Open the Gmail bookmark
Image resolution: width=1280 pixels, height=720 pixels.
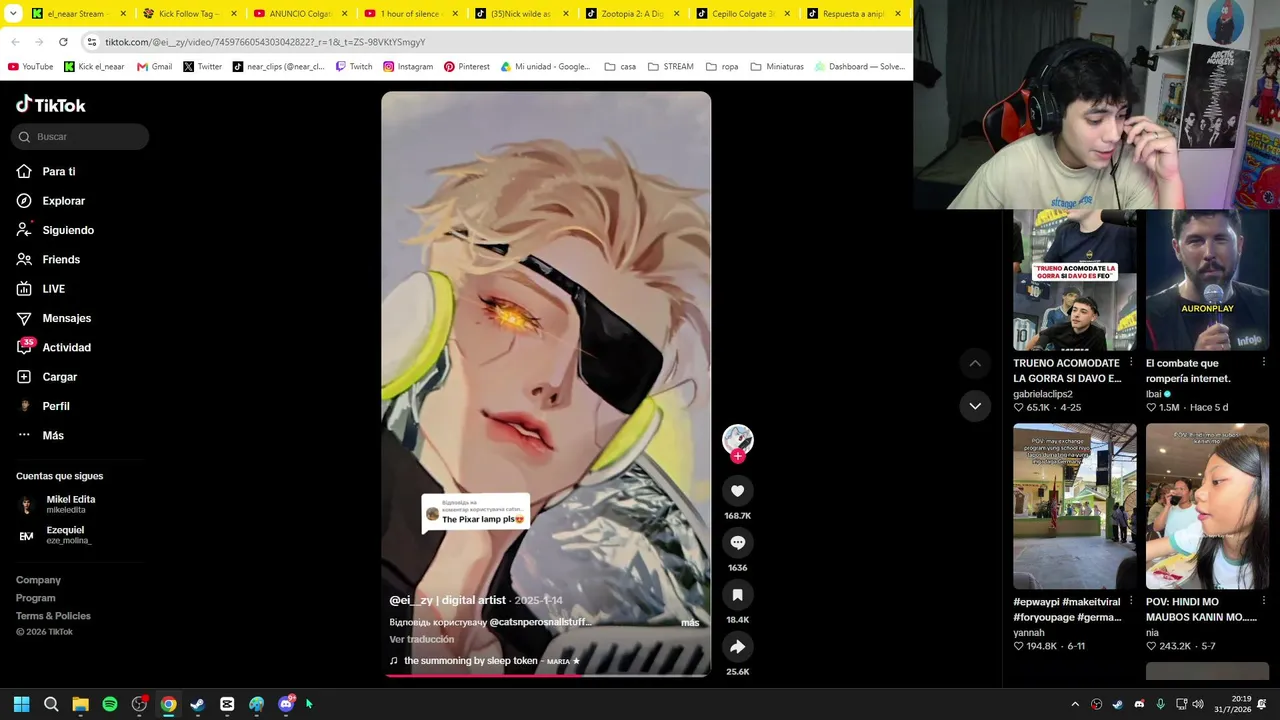[x=155, y=67]
